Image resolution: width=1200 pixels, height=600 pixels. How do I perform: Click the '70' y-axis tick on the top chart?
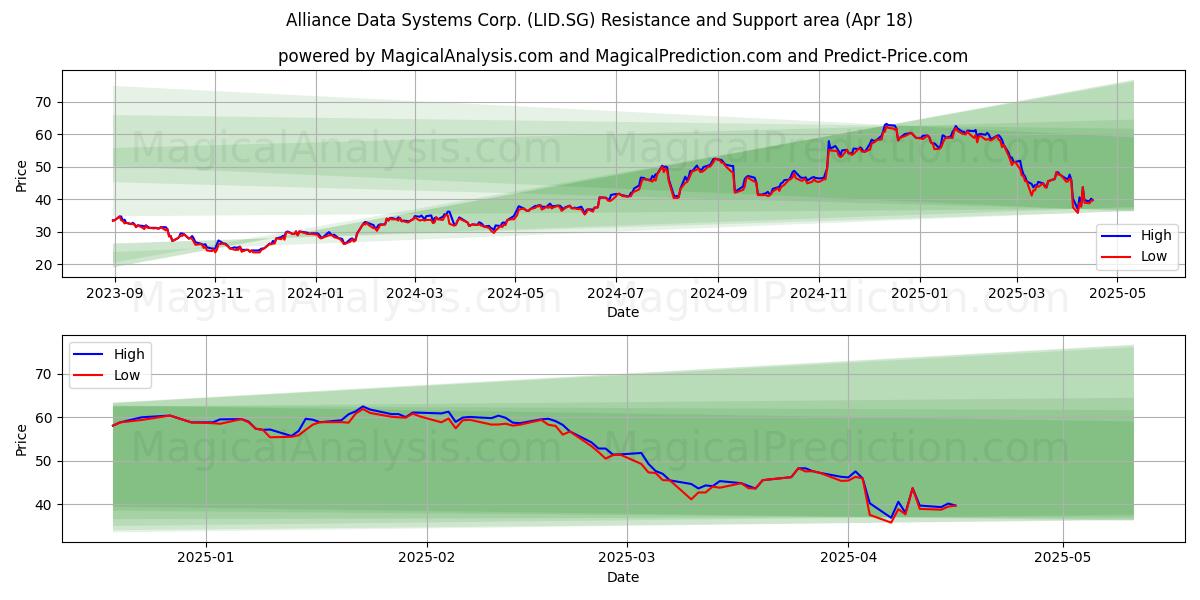tap(44, 102)
